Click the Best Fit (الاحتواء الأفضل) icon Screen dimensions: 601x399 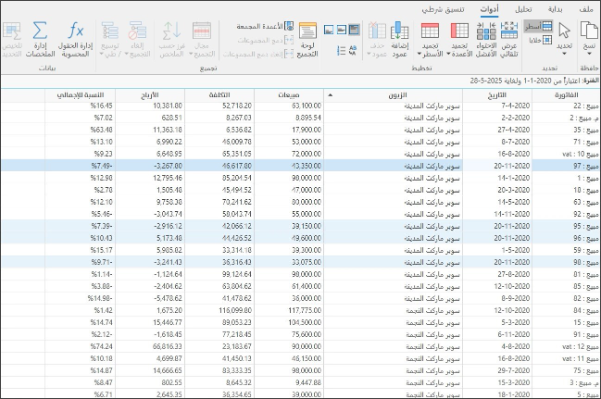[486, 30]
